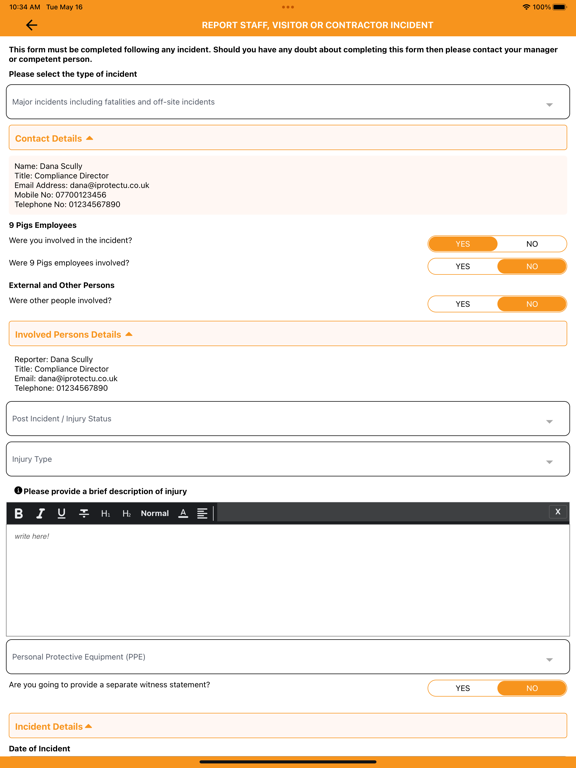Click the injury description text area
Viewport: 576px width, 768px height.
(x=288, y=580)
